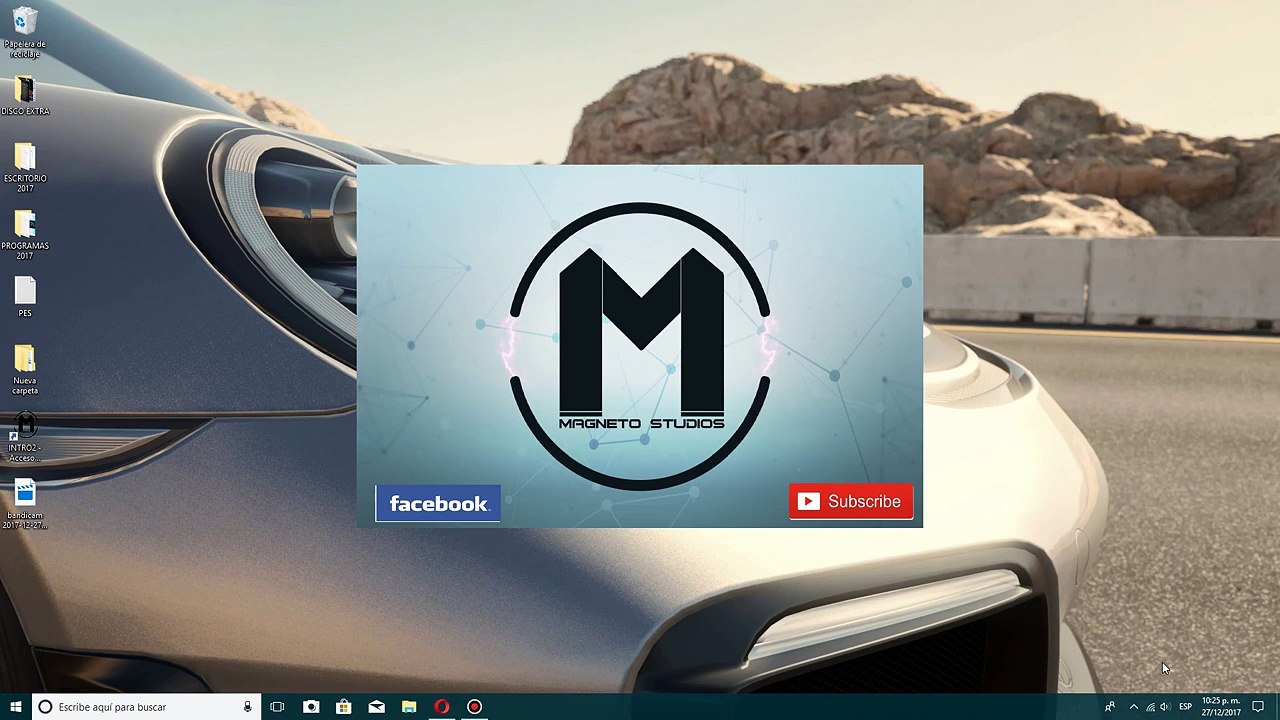Select the PROGRAMAS 2017 folder
Viewport: 1280px width, 720px height.
25,234
